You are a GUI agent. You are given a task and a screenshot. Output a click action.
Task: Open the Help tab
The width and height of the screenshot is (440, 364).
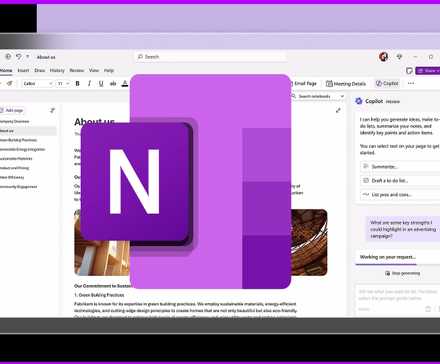click(x=109, y=70)
